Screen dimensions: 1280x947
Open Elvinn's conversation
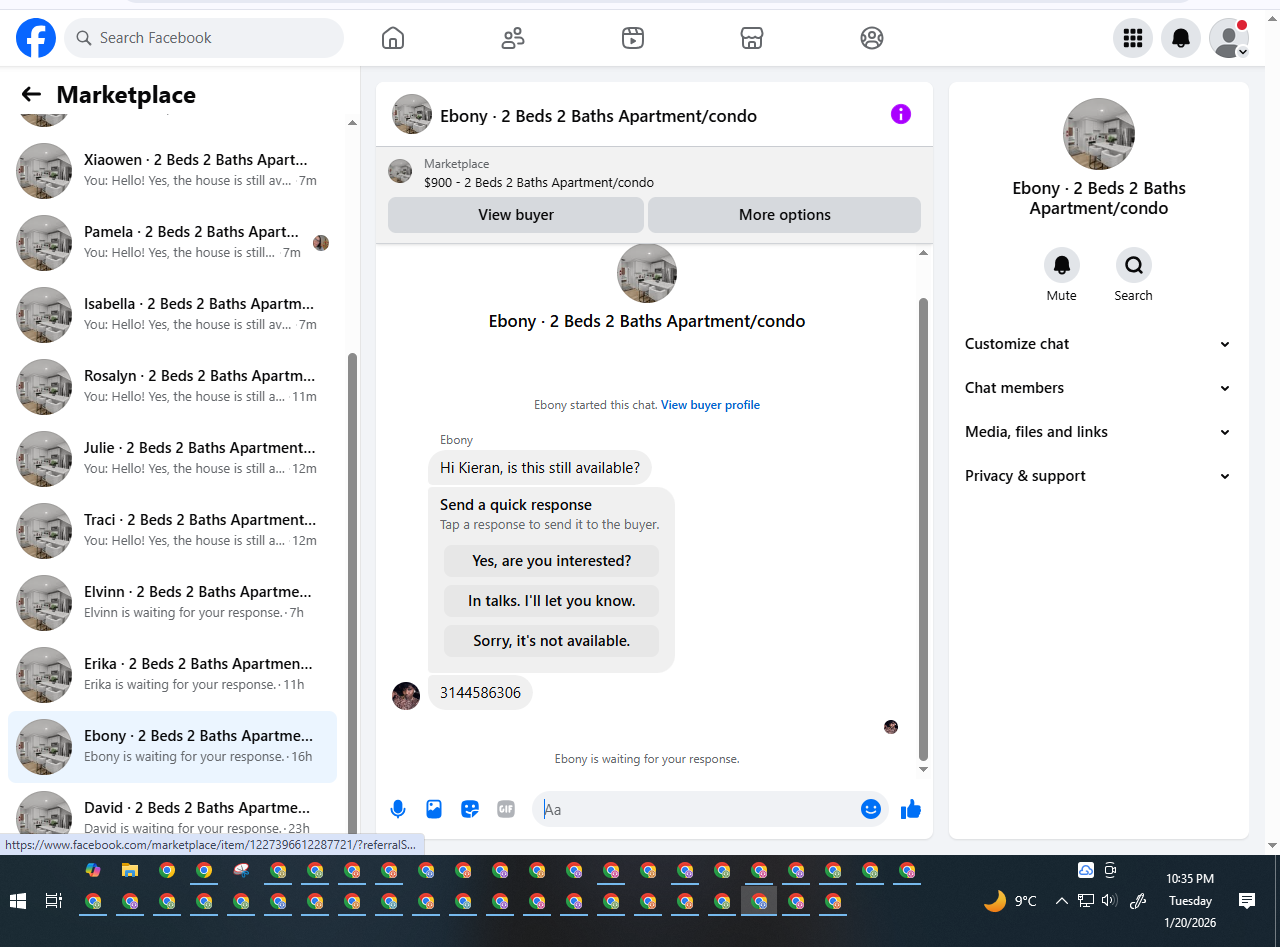pos(172,603)
